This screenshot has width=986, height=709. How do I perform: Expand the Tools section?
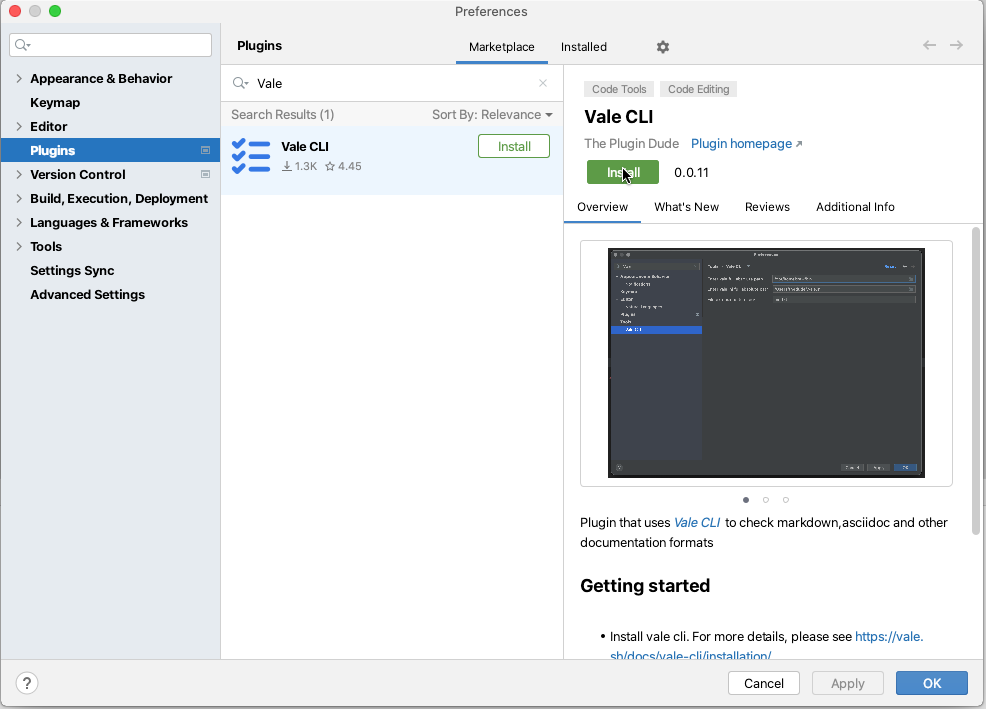coord(20,246)
